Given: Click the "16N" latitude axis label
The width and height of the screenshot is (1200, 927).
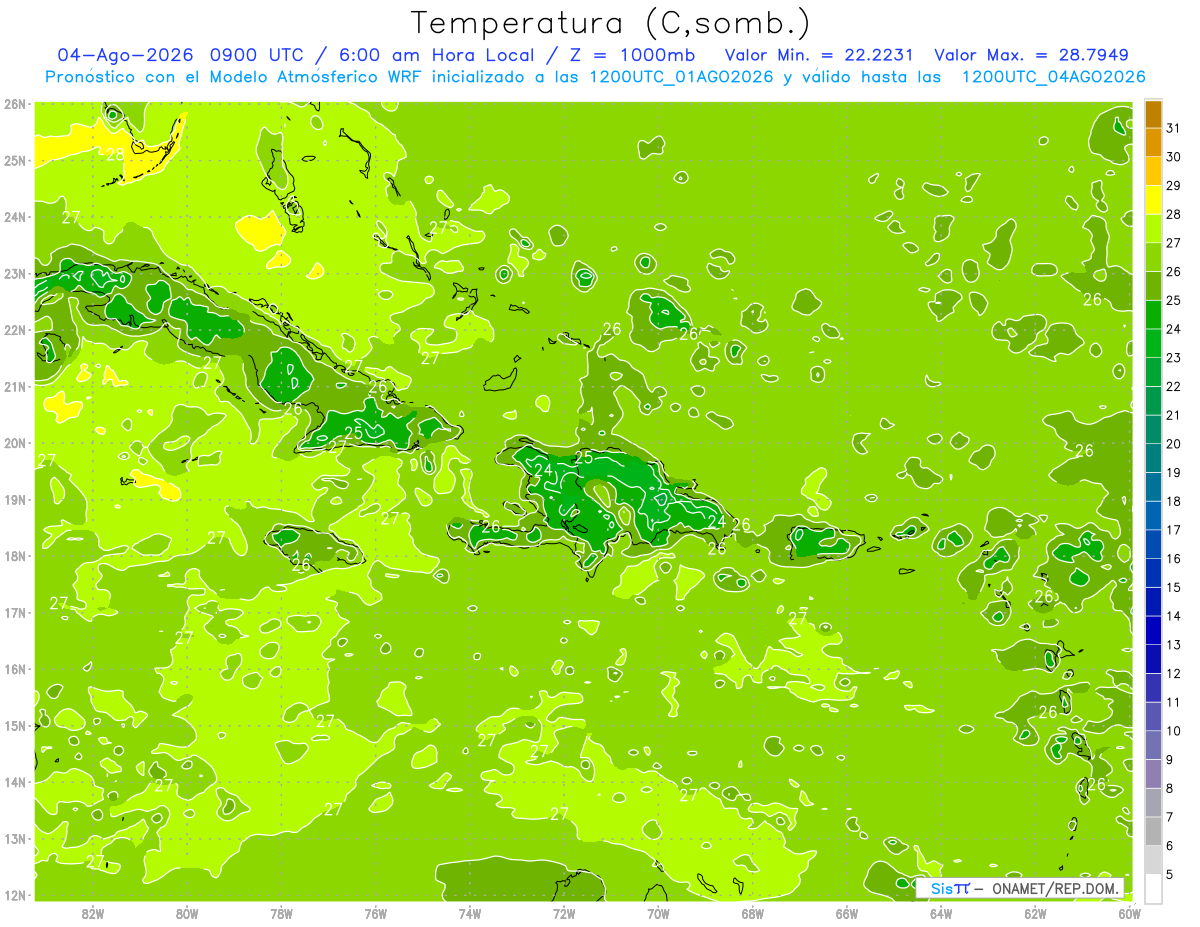Looking at the screenshot, I should [x=15, y=669].
